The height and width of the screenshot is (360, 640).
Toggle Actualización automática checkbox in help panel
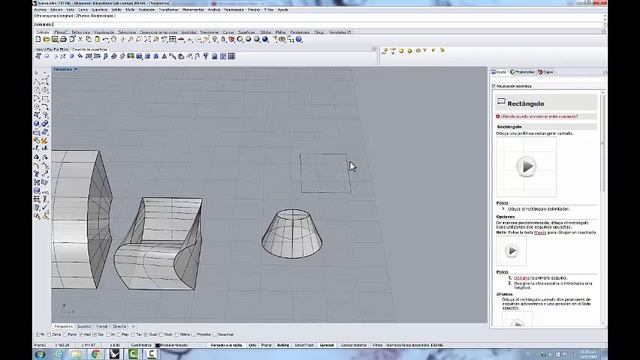click(x=493, y=86)
